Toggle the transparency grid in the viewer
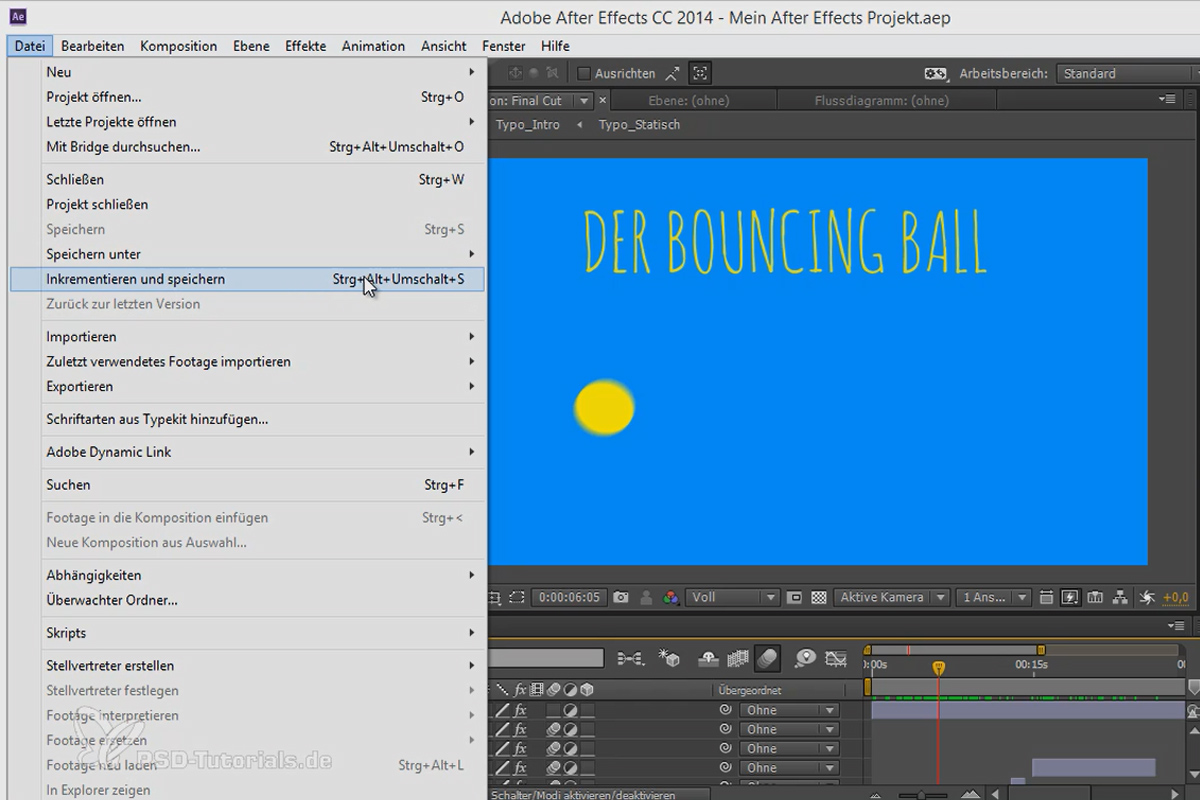 tap(818, 597)
